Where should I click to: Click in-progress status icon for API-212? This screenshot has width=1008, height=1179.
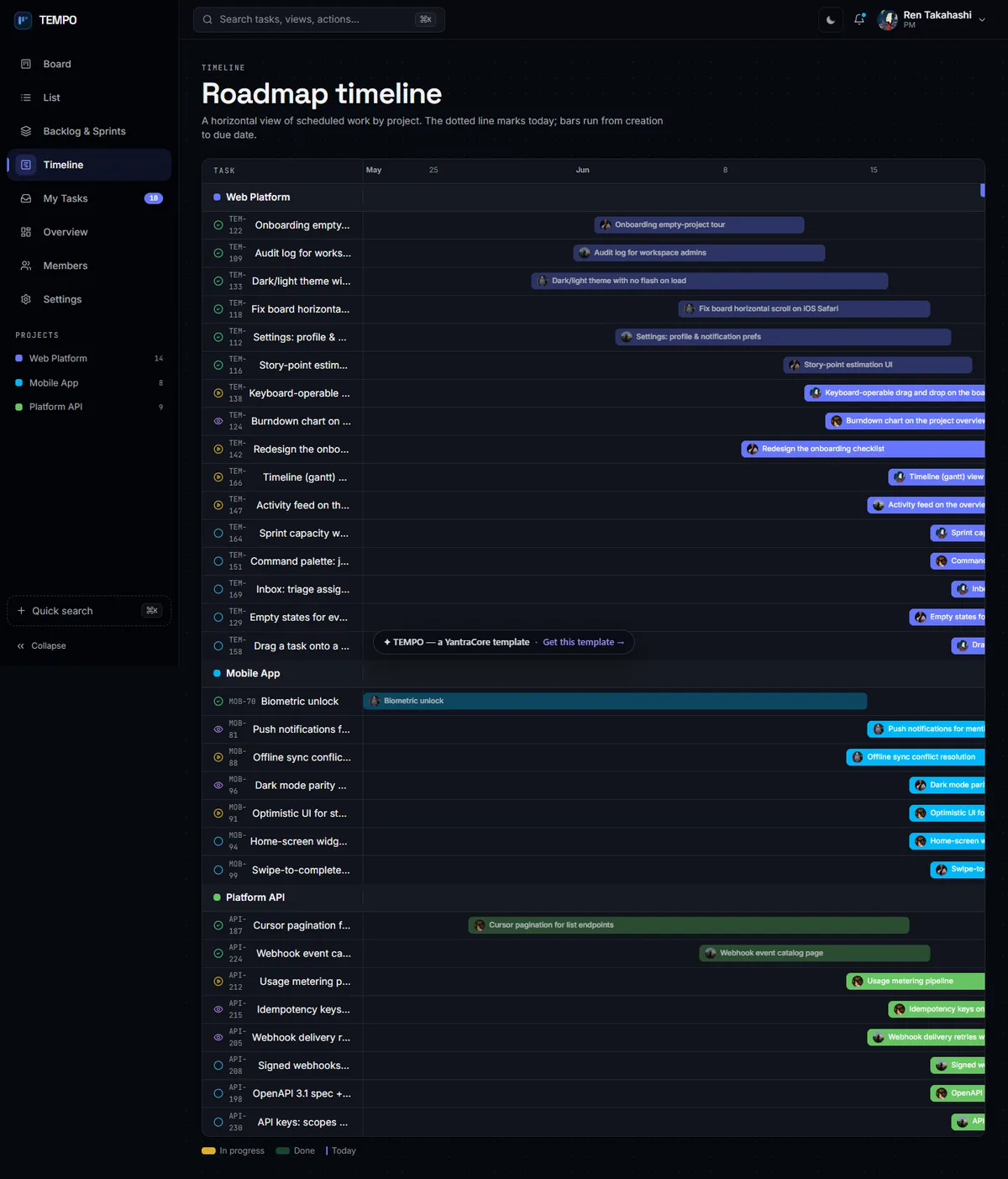(218, 982)
